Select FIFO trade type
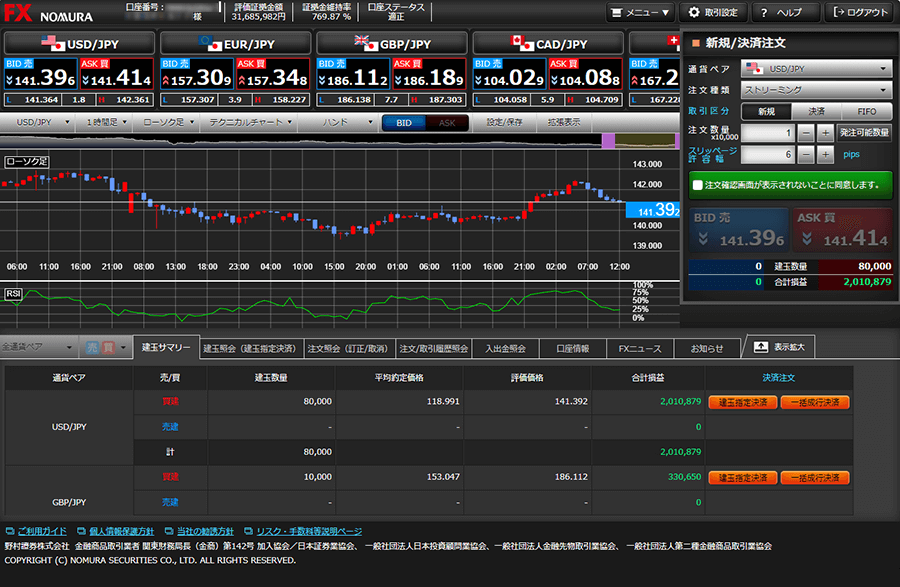Image resolution: width=900 pixels, height=587 pixels. click(x=867, y=111)
